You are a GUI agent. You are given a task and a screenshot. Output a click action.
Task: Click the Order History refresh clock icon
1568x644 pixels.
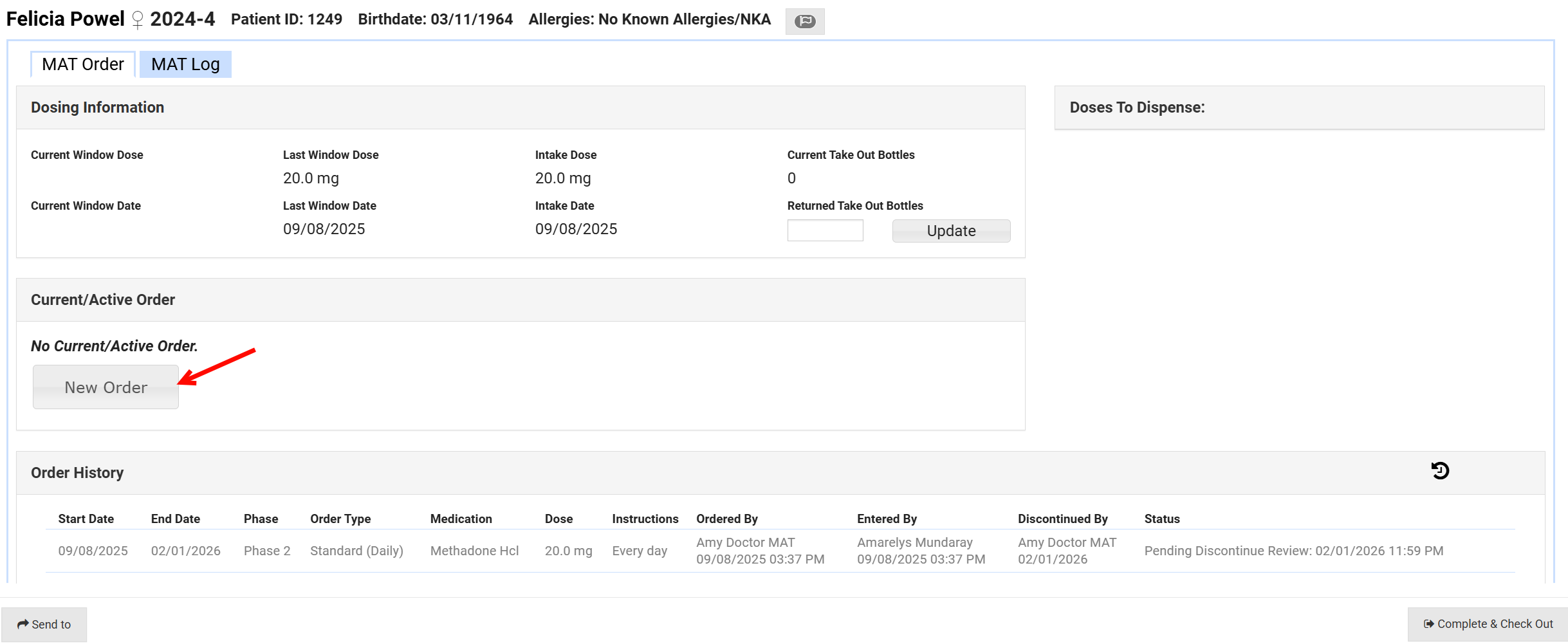[1440, 471]
